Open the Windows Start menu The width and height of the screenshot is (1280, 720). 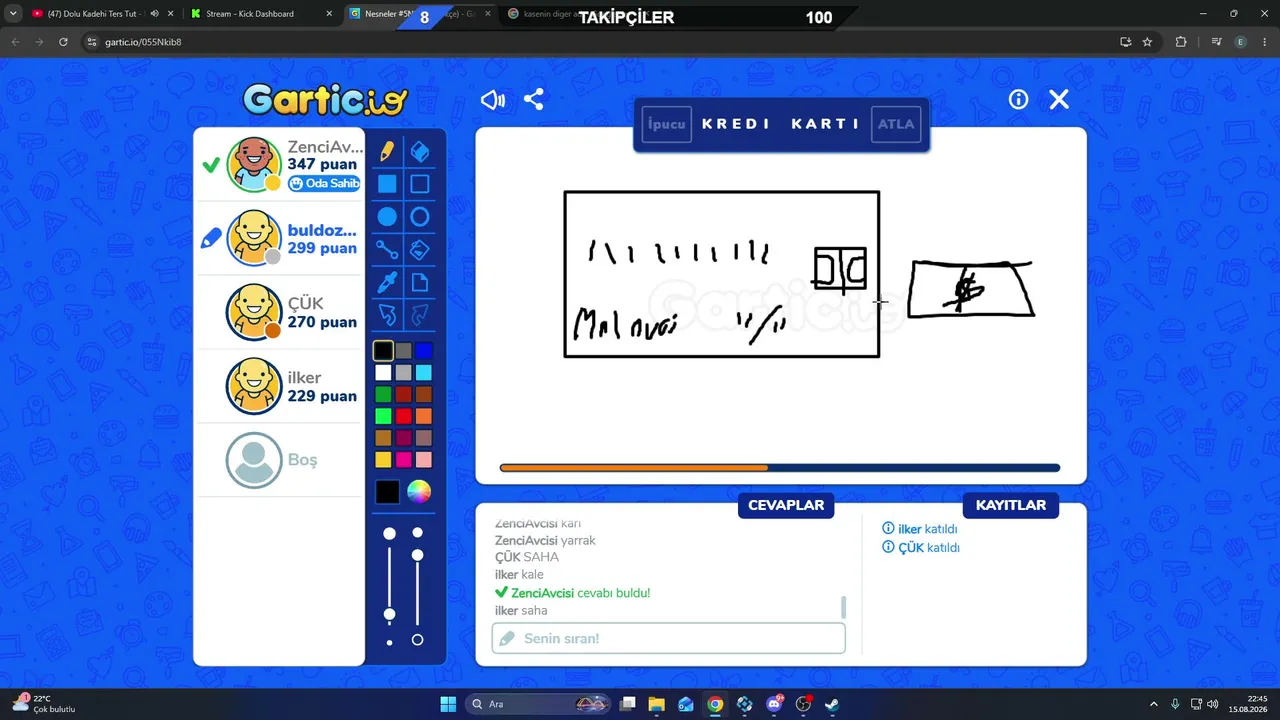(448, 704)
